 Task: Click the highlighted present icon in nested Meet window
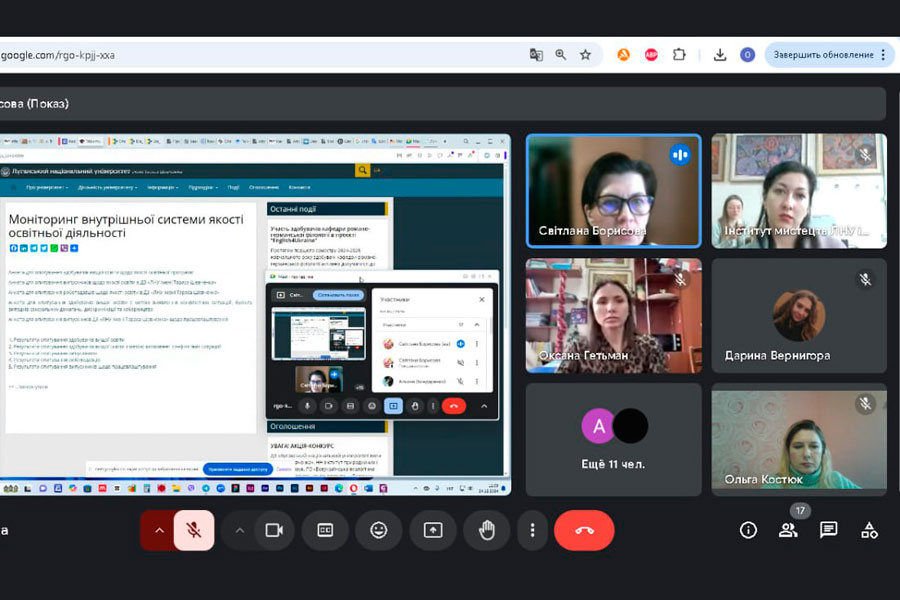tap(393, 406)
